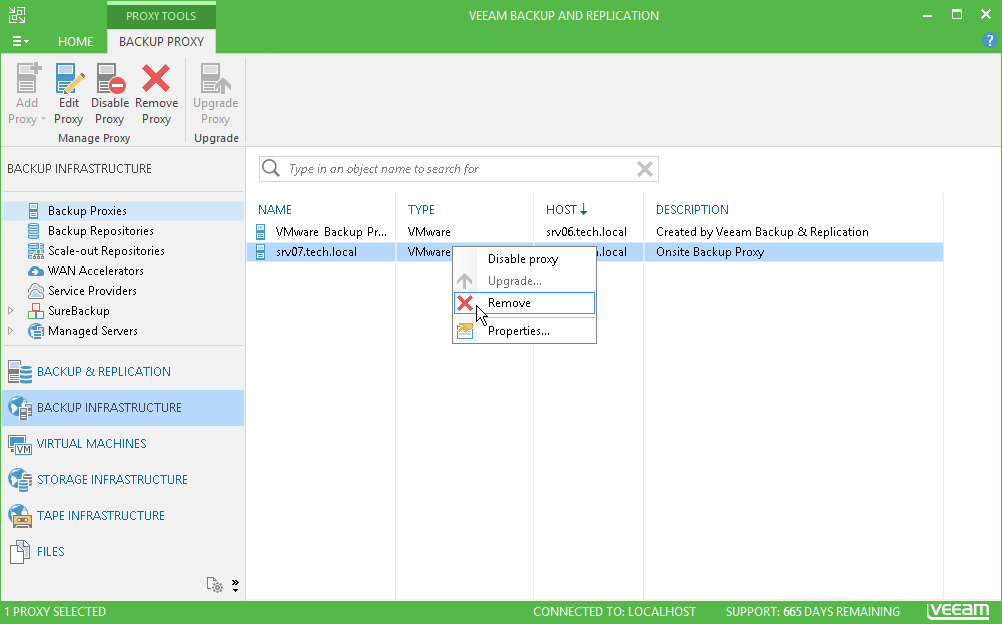This screenshot has height=624, width=1002.
Task: Click the search magnifier icon
Action: 271,168
